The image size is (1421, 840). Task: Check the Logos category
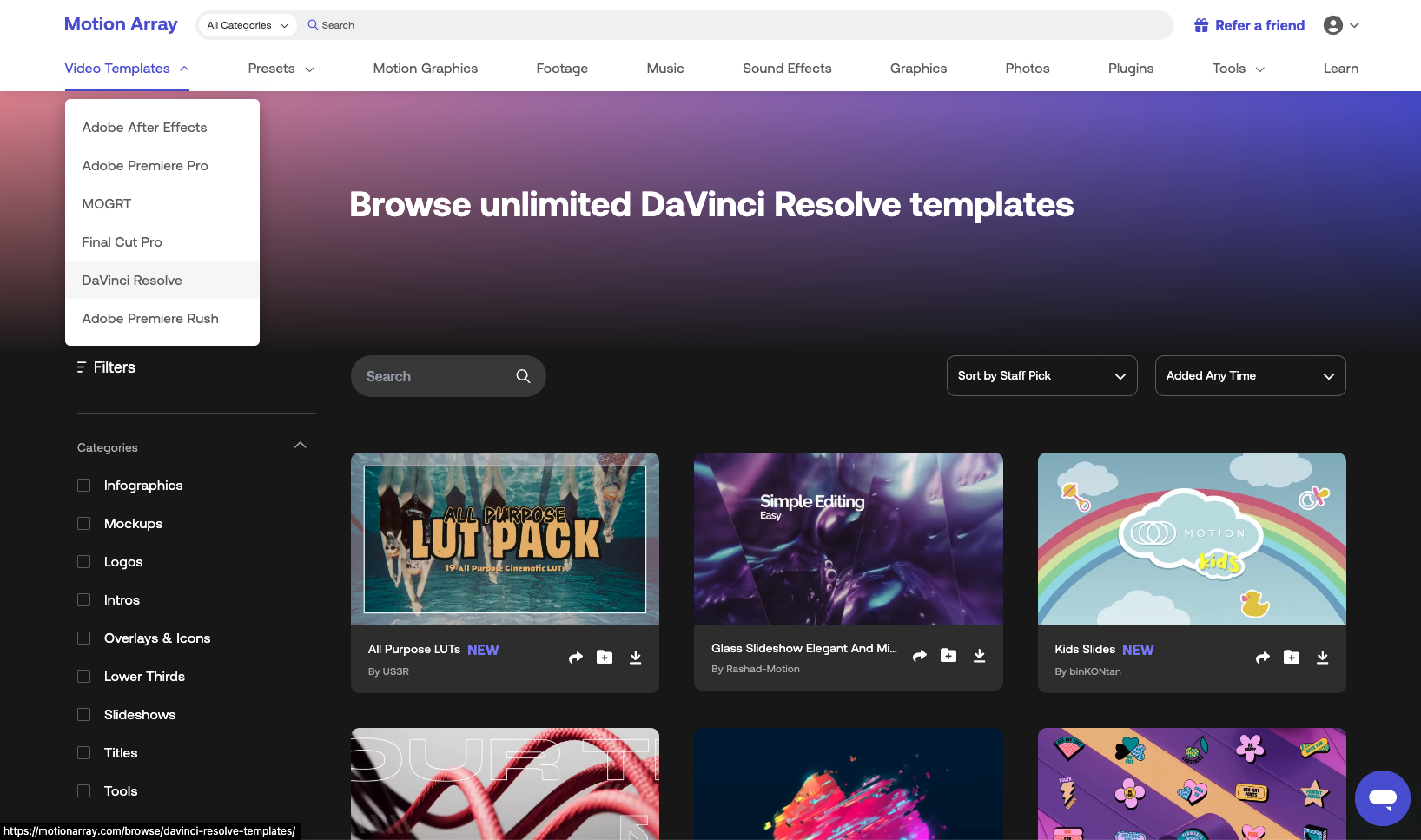tap(84, 562)
